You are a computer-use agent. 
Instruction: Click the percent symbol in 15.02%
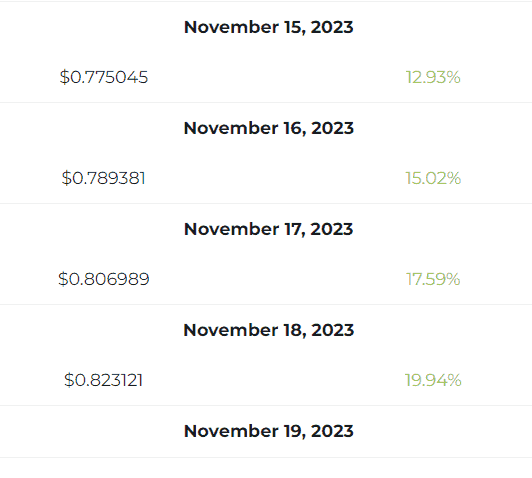point(454,178)
